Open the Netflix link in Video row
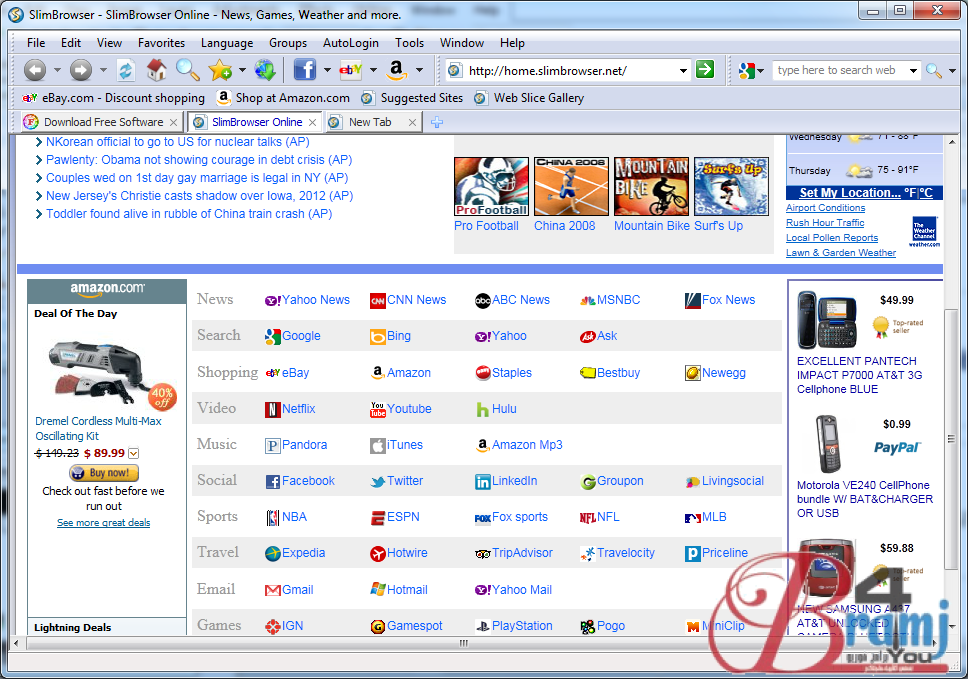The image size is (968, 679). coord(297,409)
